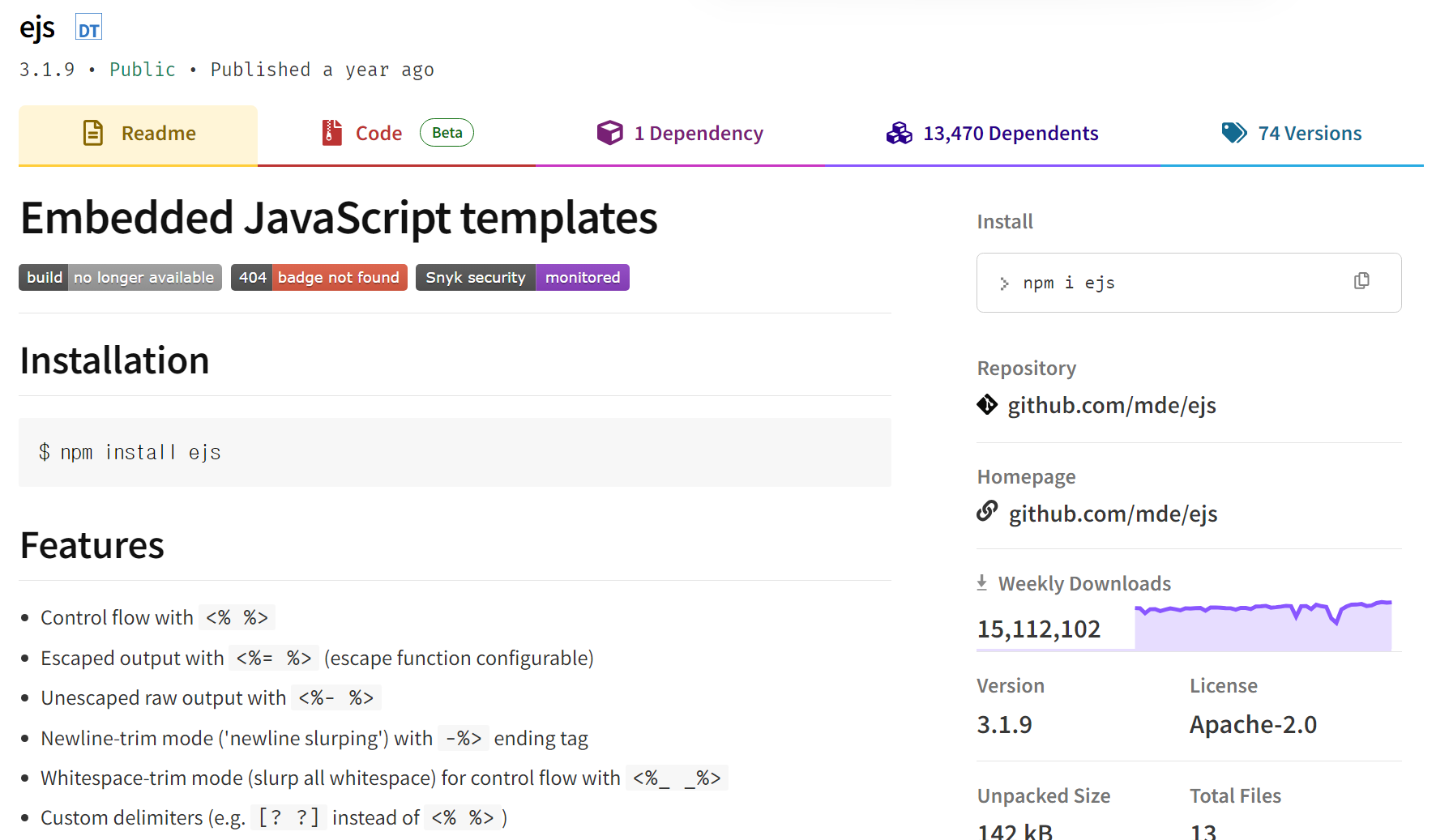The image size is (1436, 840).
Task: Click the Weekly Downloads arrow icon
Action: [x=982, y=582]
